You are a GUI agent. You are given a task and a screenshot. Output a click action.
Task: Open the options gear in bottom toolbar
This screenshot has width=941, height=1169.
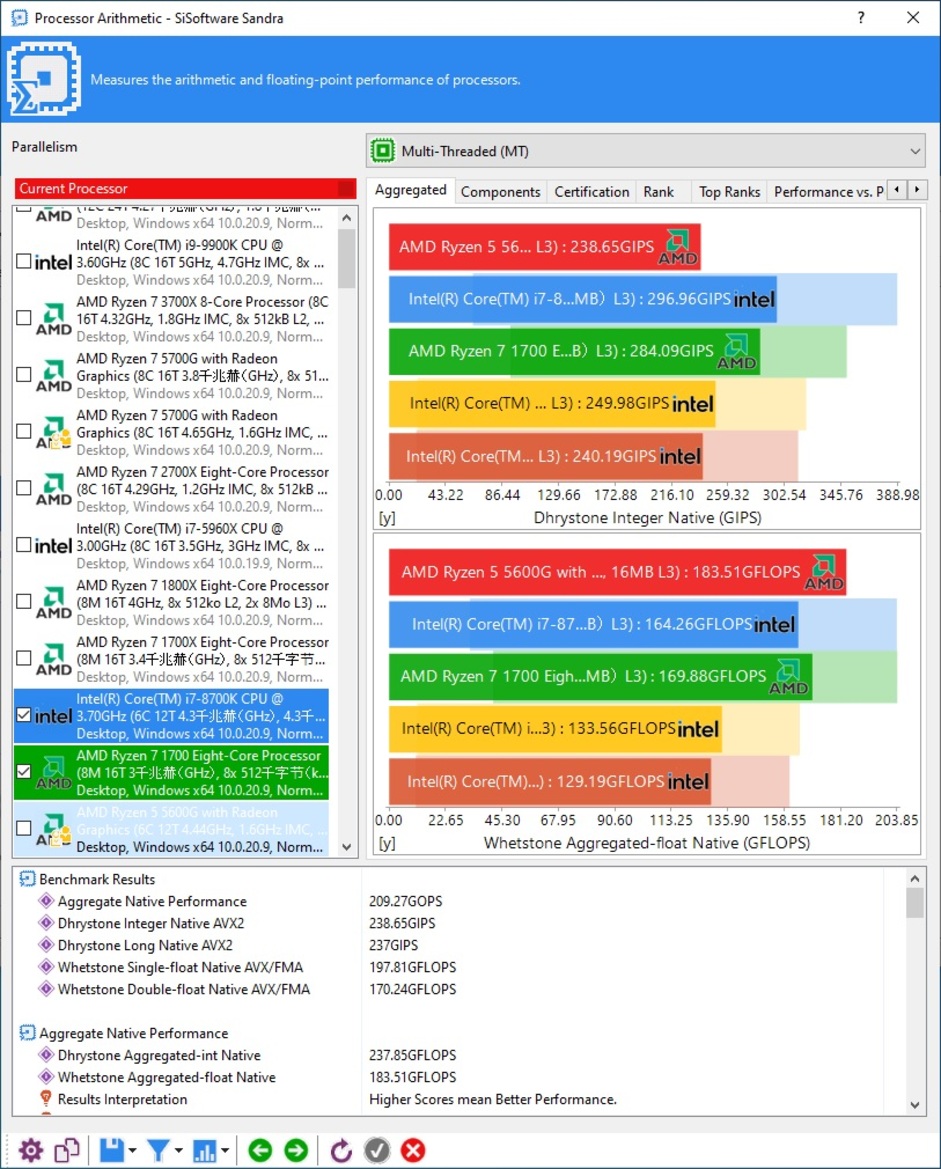31,1150
